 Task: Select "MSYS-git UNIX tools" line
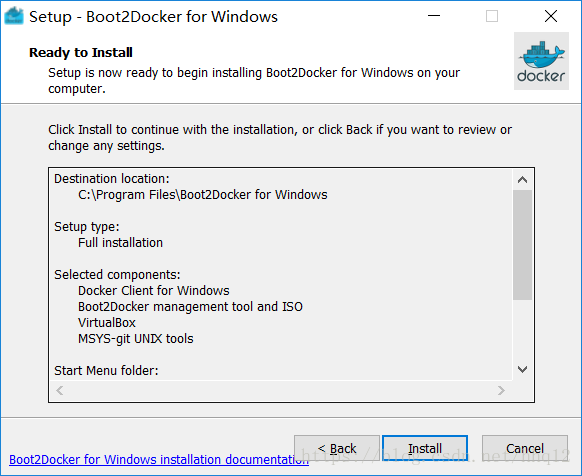[135, 339]
